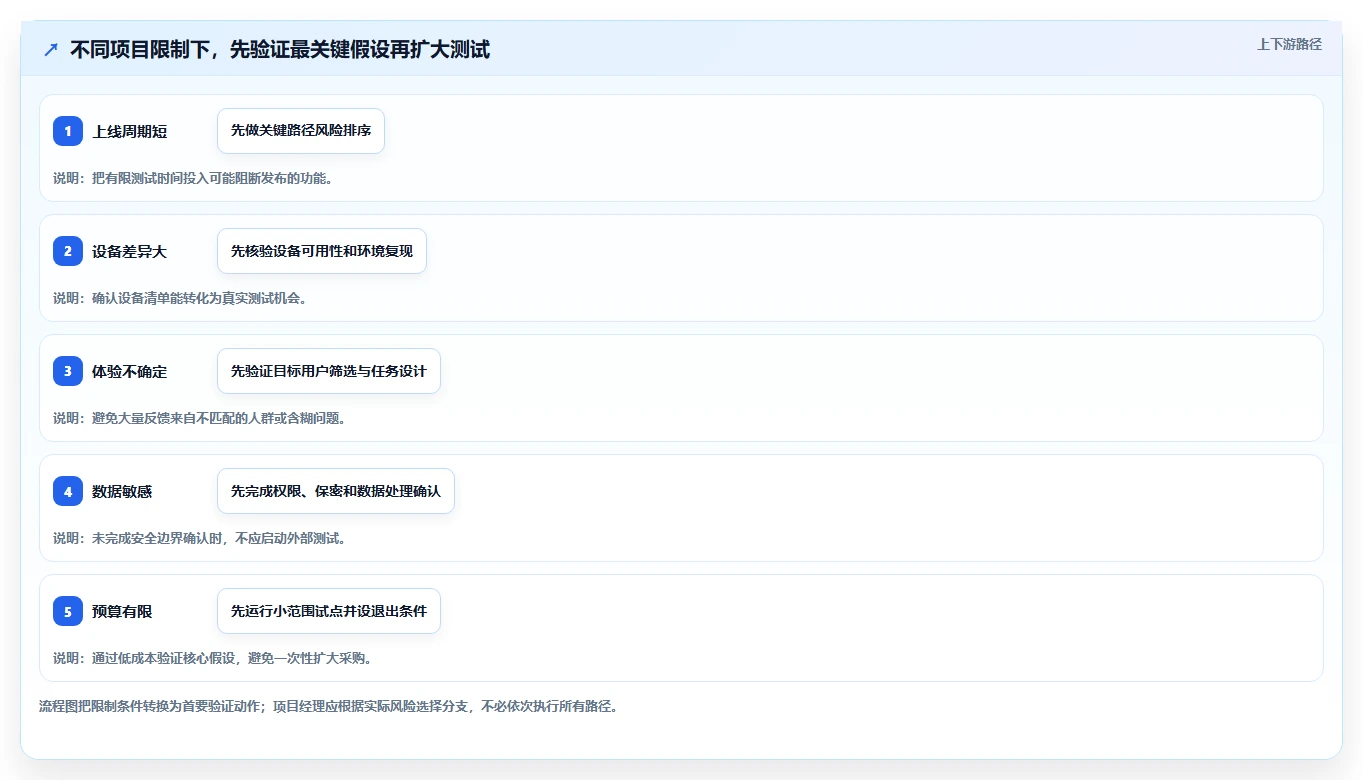The width and height of the screenshot is (1363, 780).
Task: Click the number 5 step badge
Action: pyautogui.click(x=68, y=611)
